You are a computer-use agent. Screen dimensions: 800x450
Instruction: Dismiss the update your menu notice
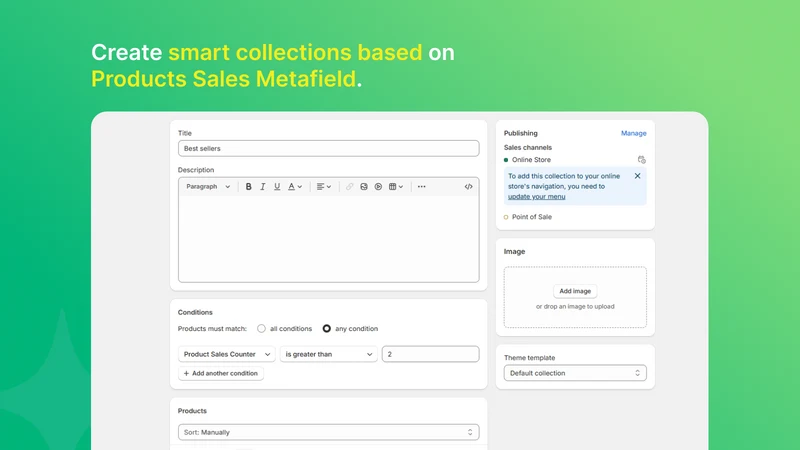tap(637, 176)
